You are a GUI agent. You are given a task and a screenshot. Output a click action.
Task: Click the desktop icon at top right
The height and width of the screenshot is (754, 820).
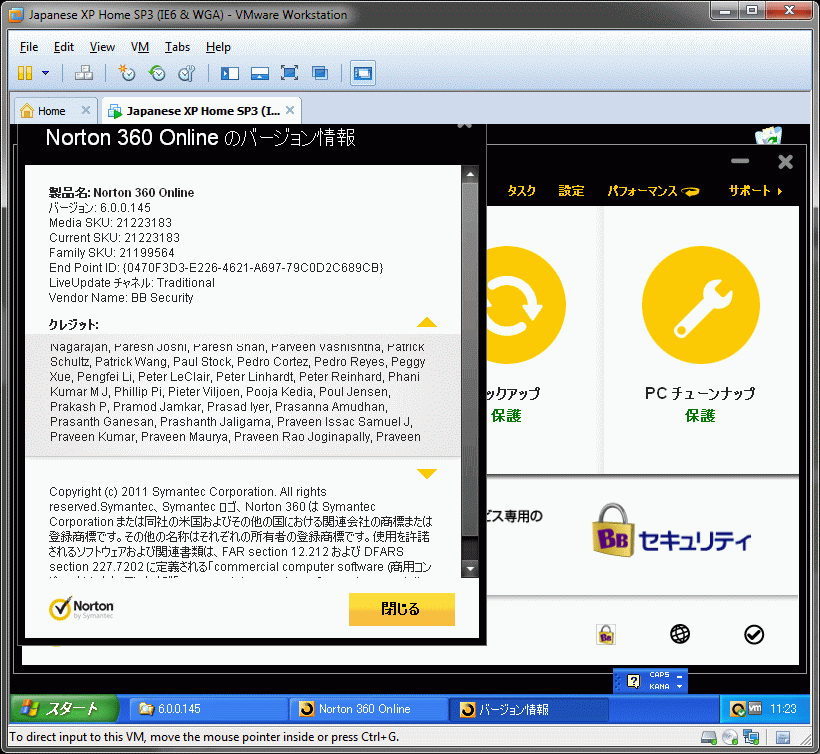pos(768,135)
